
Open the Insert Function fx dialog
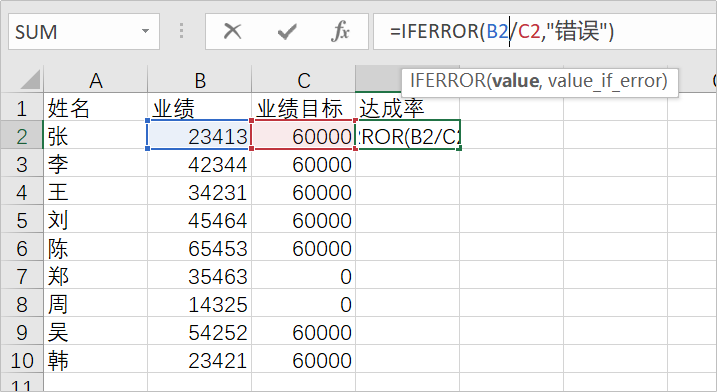click(340, 32)
